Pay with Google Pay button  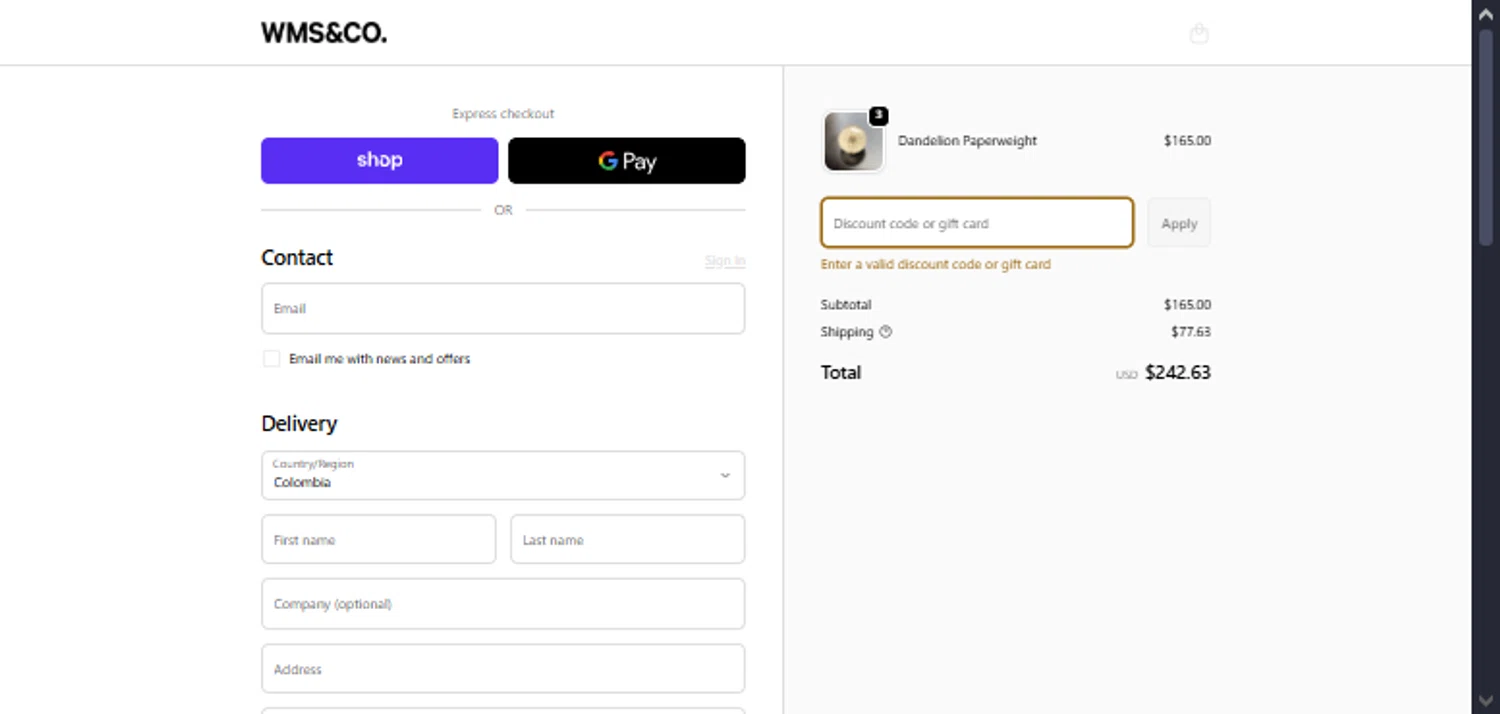626,160
